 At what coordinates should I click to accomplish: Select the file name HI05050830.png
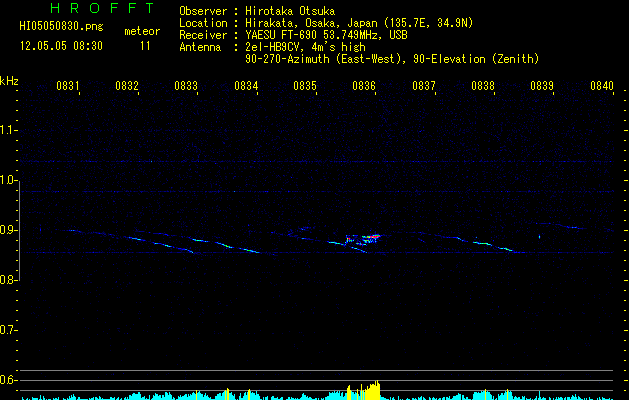click(61, 27)
